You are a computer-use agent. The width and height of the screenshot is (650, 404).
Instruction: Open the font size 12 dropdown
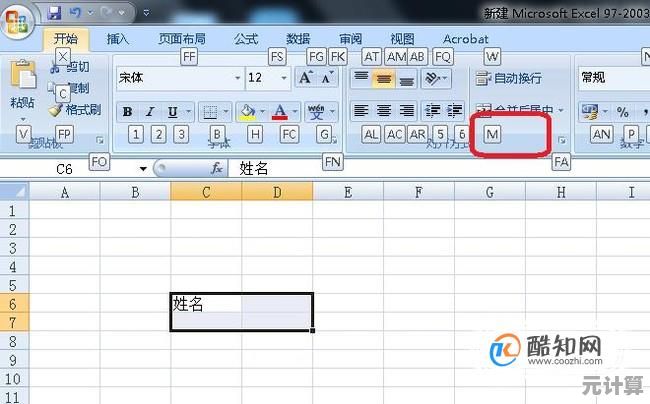point(284,77)
